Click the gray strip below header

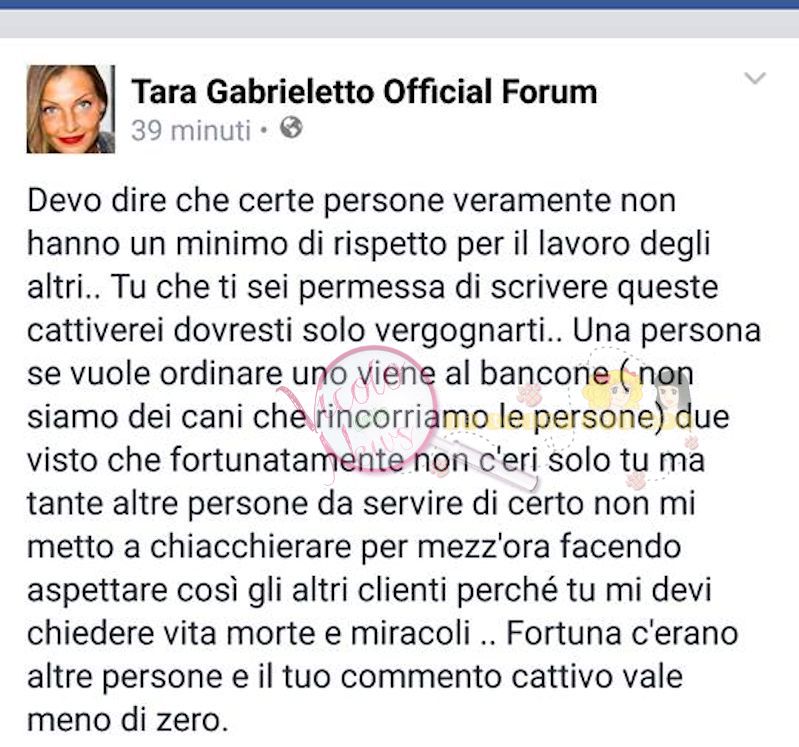(400, 23)
